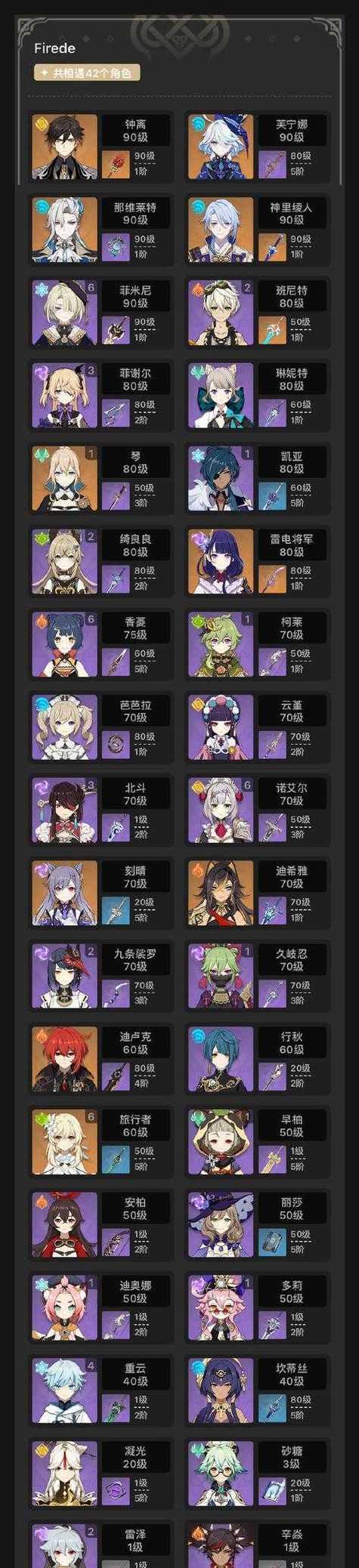Image resolution: width=359 pixels, height=1568 pixels.
Task: Click the 刻晴 70级 name label
Action: click(x=135, y=876)
